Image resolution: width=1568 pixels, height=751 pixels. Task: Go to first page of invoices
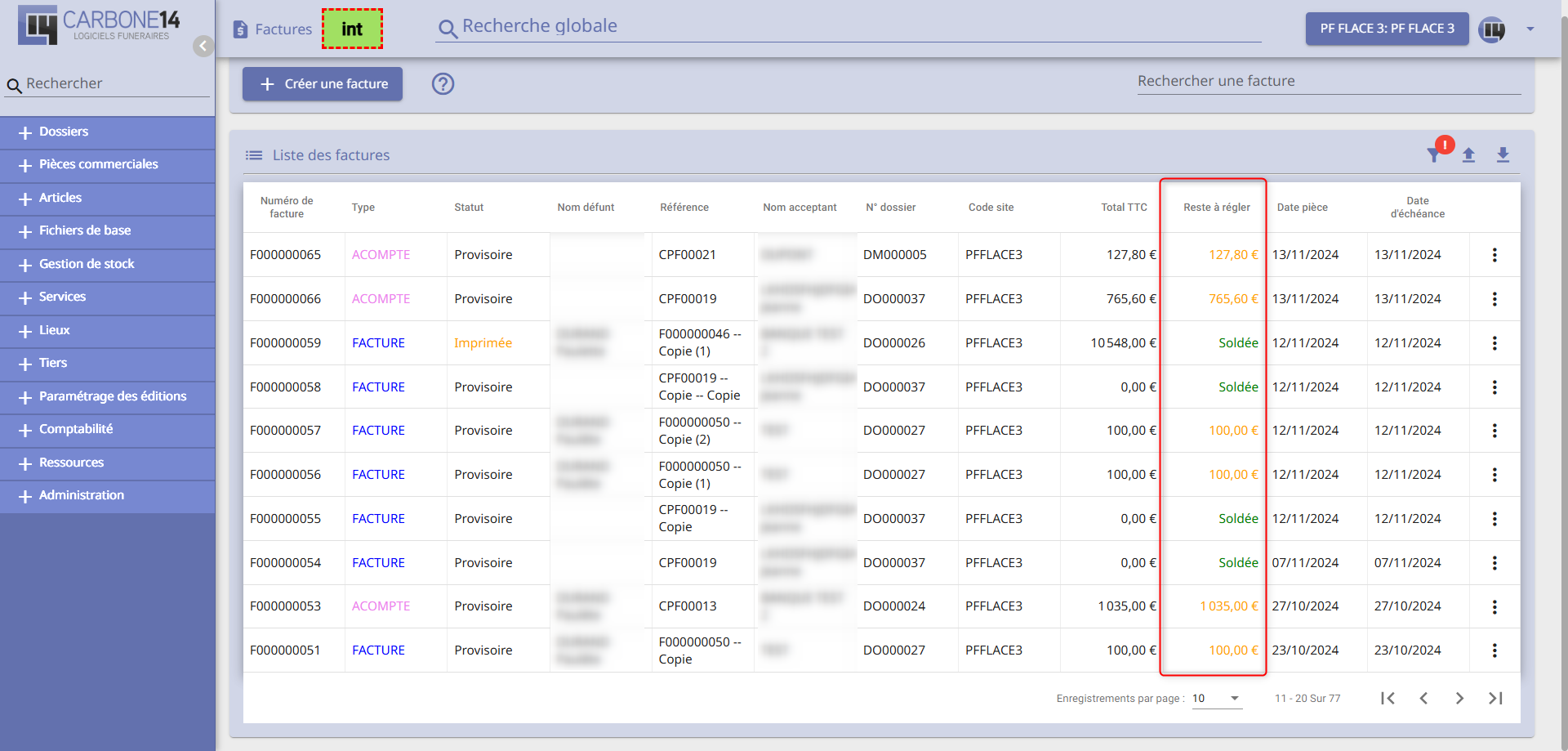[1388, 698]
